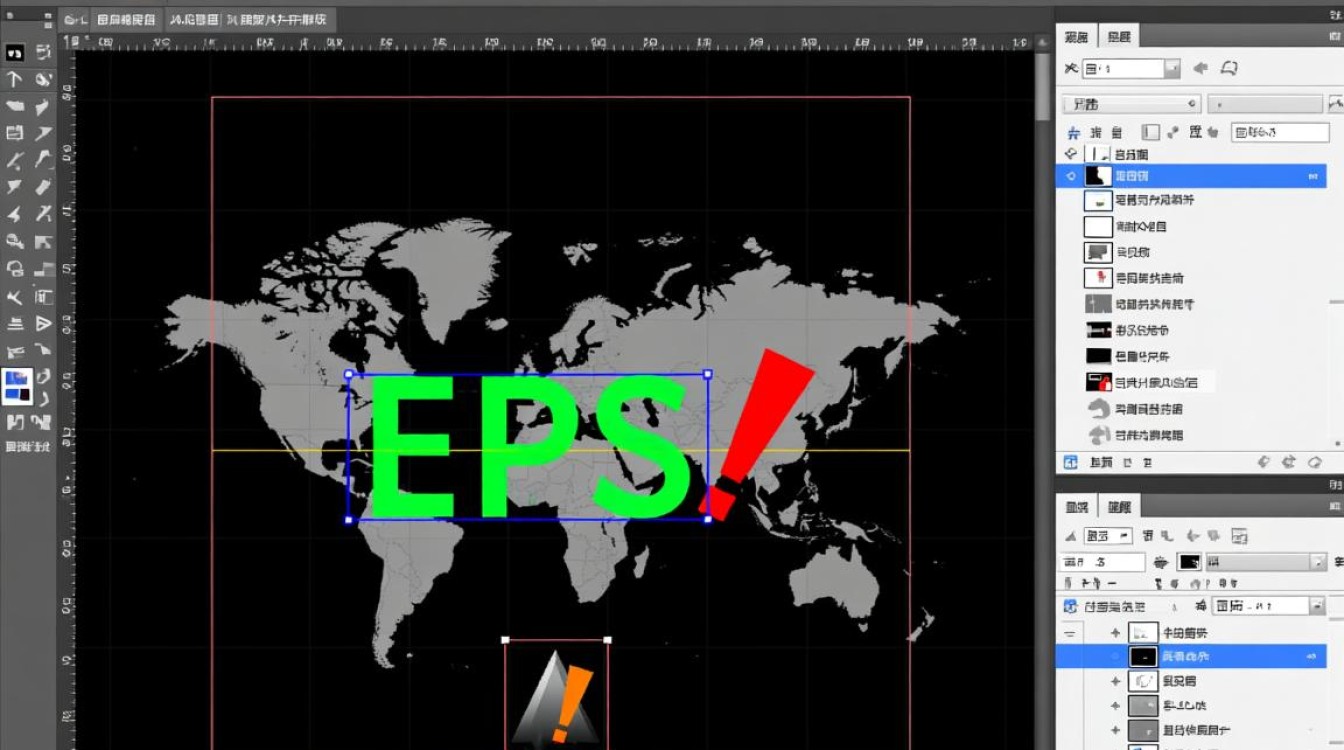Switch to the second tab of the right panel
Viewport: 1344px width, 750px height.
(1120, 36)
